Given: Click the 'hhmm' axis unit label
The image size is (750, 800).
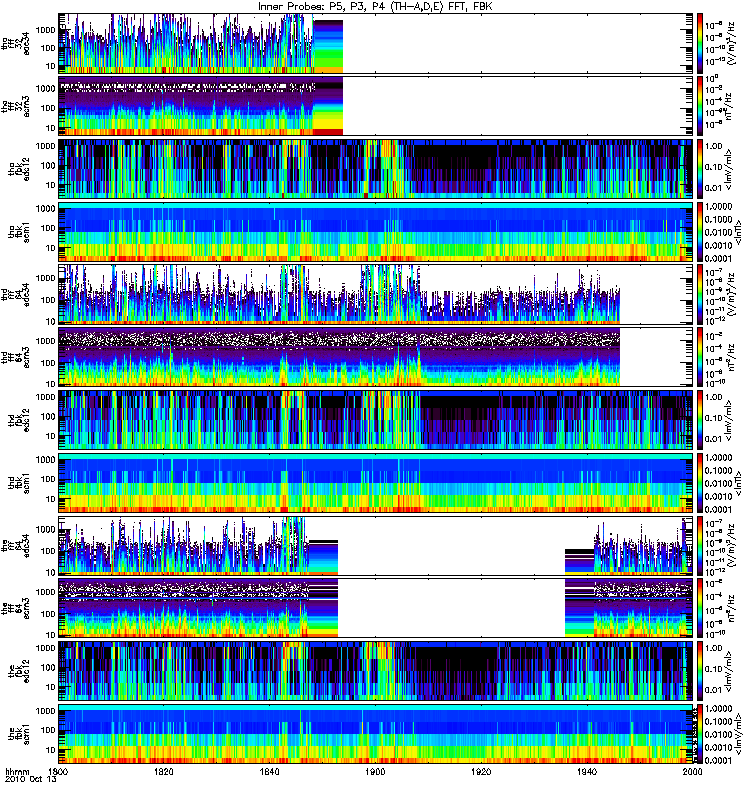Looking at the screenshot, I should (17, 771).
